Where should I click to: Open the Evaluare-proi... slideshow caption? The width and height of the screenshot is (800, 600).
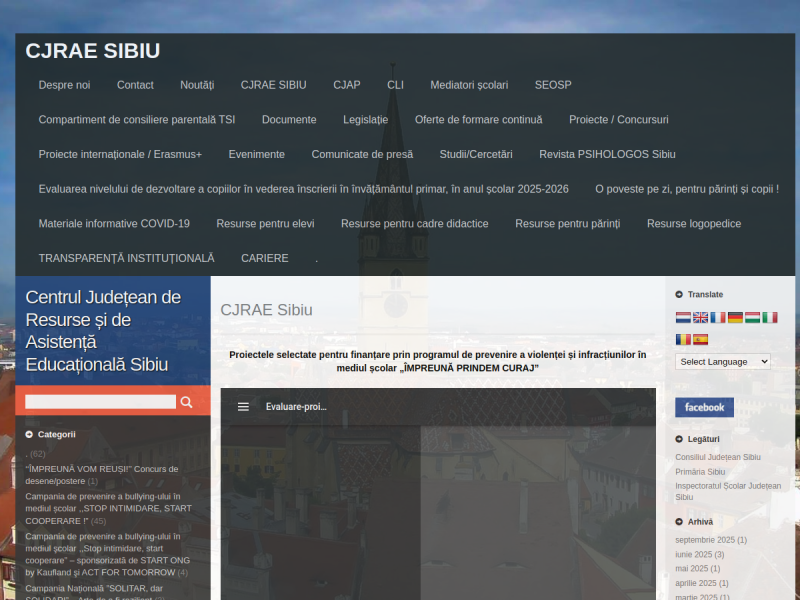click(x=296, y=406)
